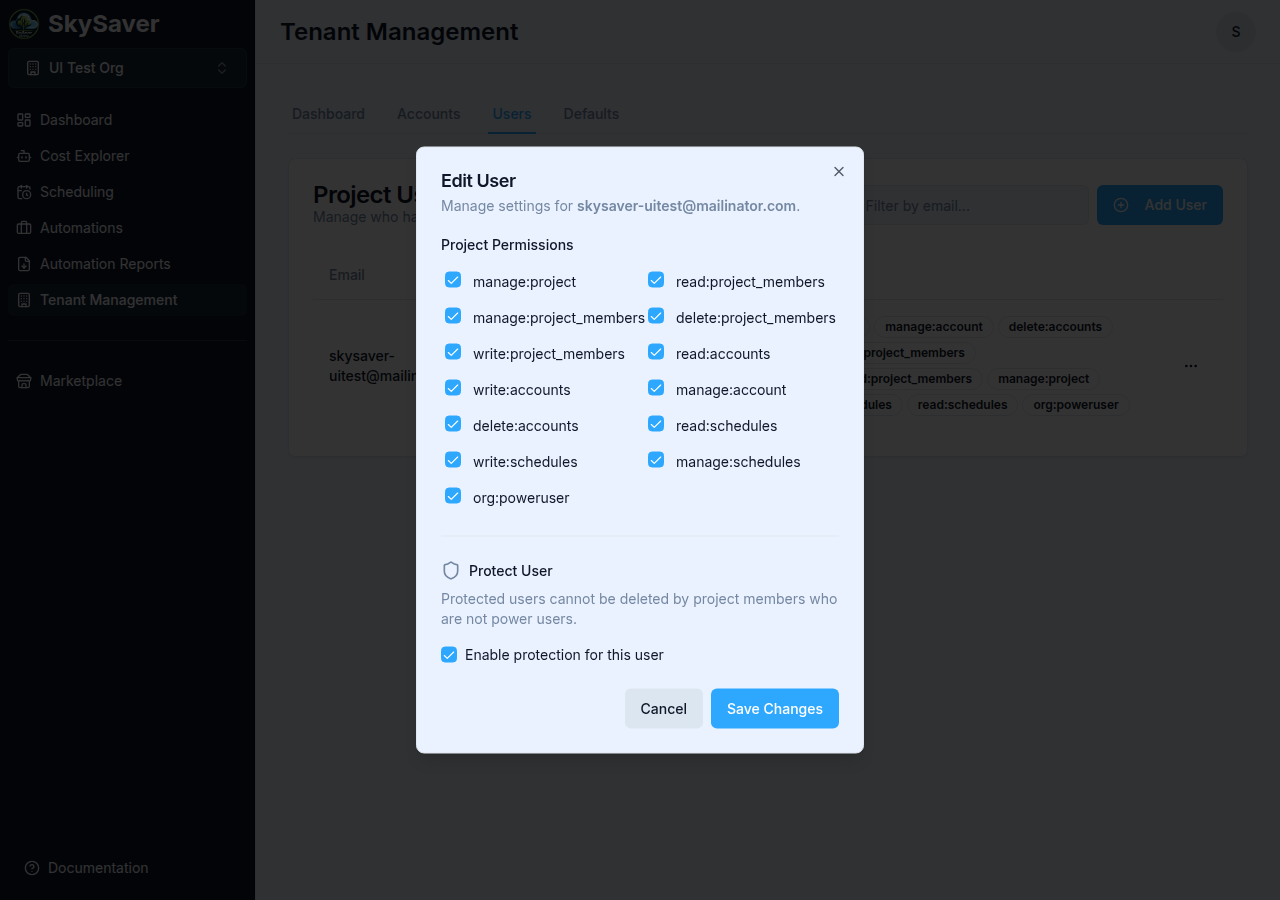Click the Add User button
This screenshot has height=900, width=1280.
click(1160, 205)
